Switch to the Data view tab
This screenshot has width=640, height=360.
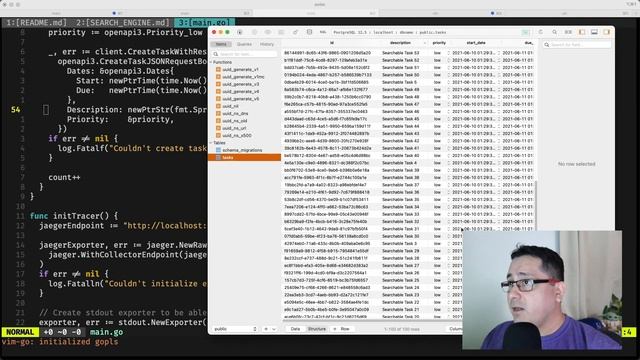pos(296,329)
